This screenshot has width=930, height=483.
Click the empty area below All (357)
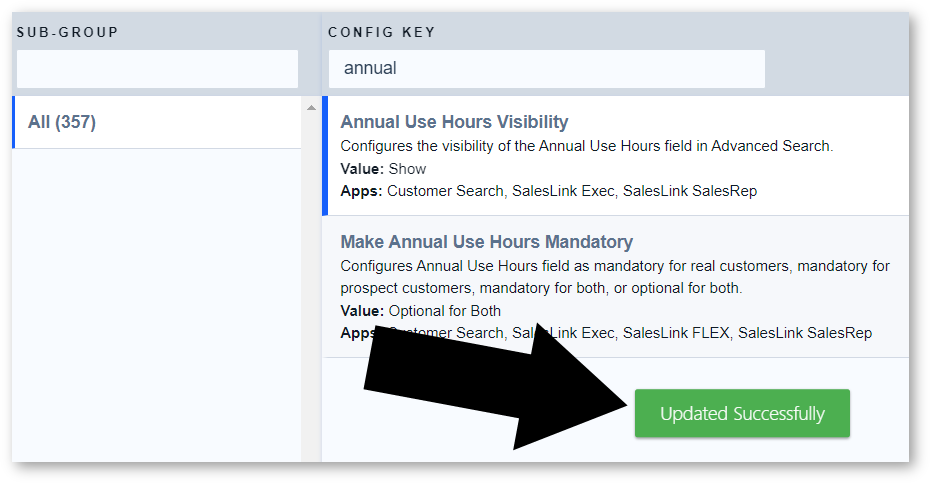157,300
